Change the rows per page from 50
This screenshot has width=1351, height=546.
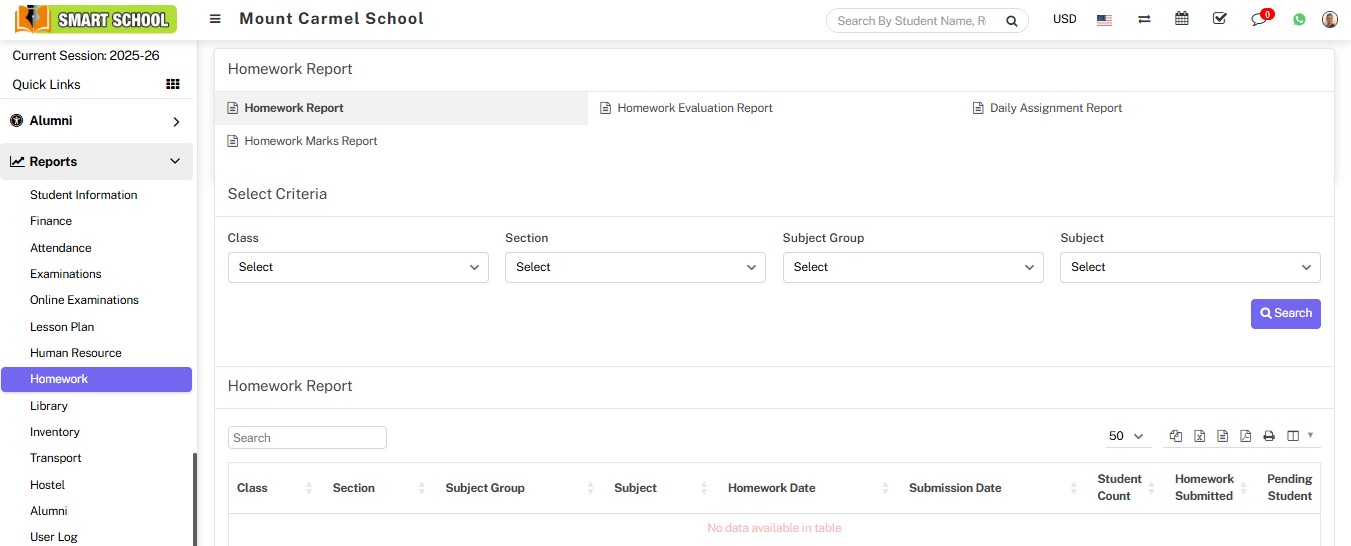click(1125, 436)
